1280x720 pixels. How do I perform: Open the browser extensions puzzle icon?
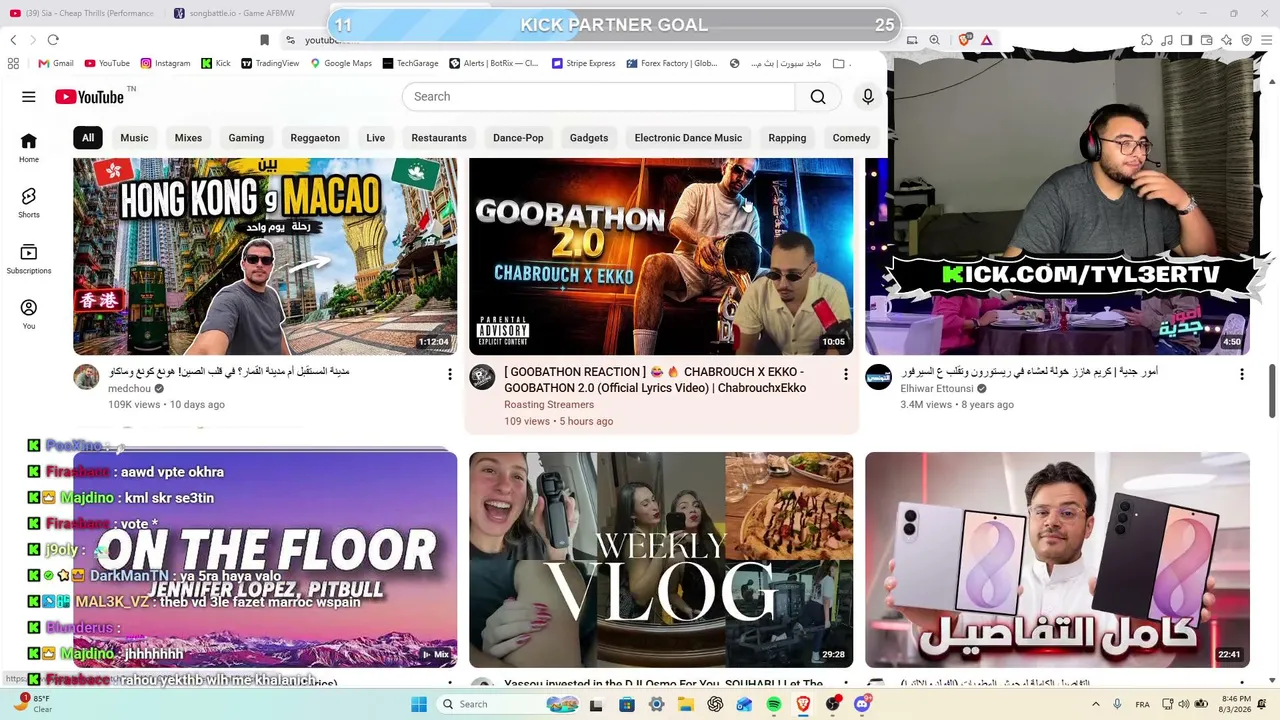click(1147, 40)
